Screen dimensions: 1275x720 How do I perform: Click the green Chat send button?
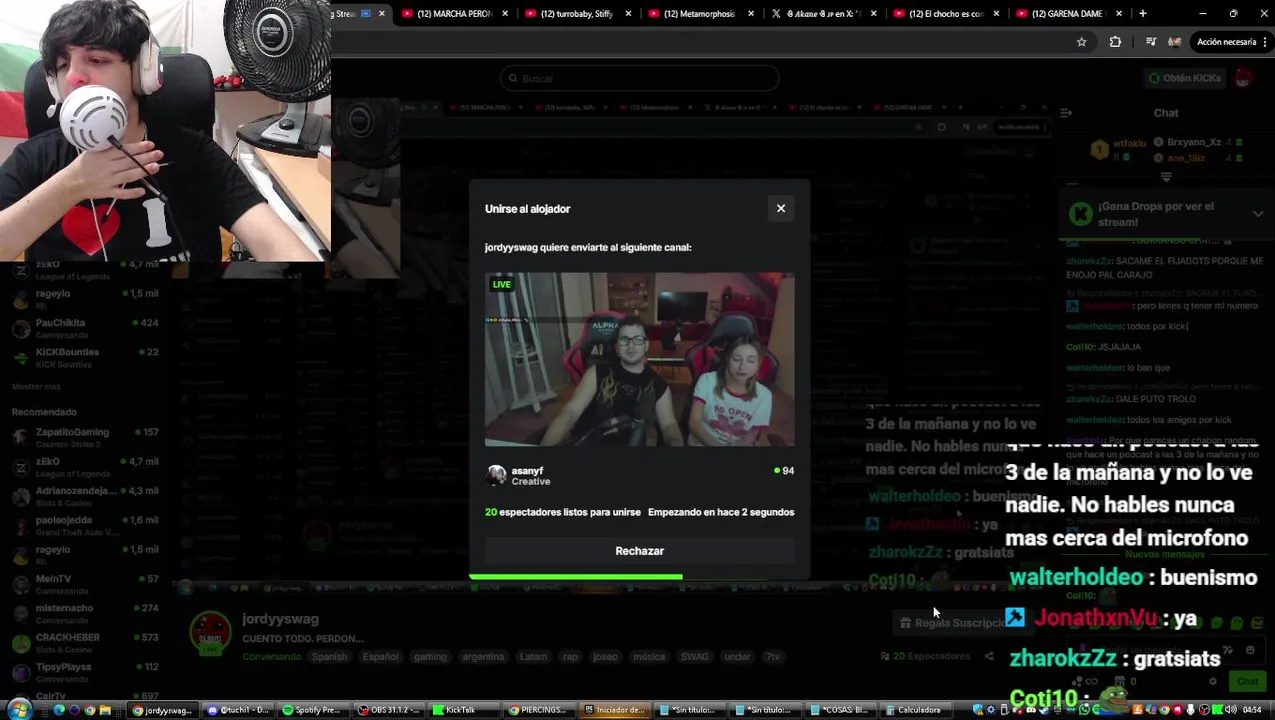pos(1247,681)
